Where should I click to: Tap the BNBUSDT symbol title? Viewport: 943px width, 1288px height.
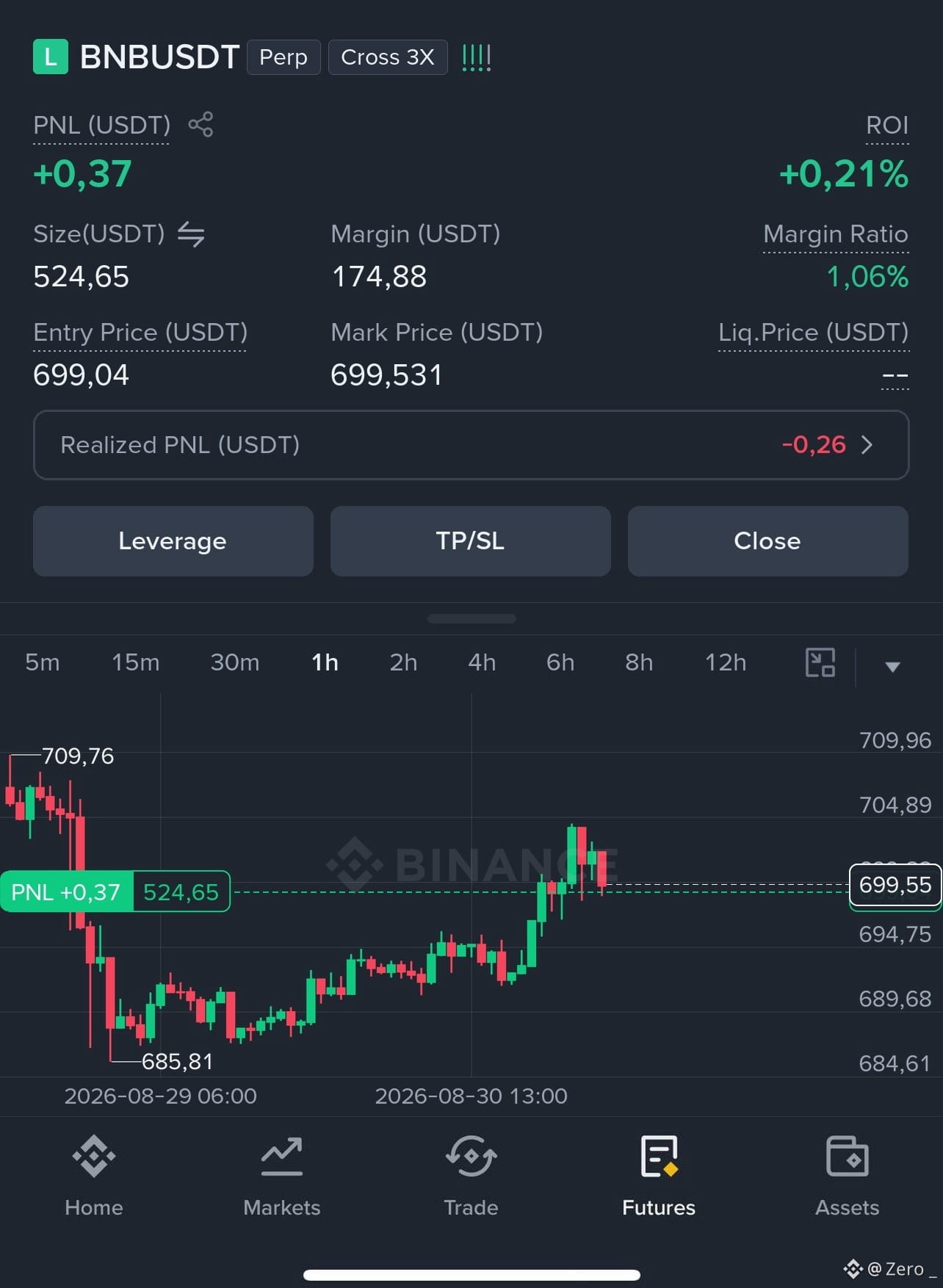click(x=159, y=57)
